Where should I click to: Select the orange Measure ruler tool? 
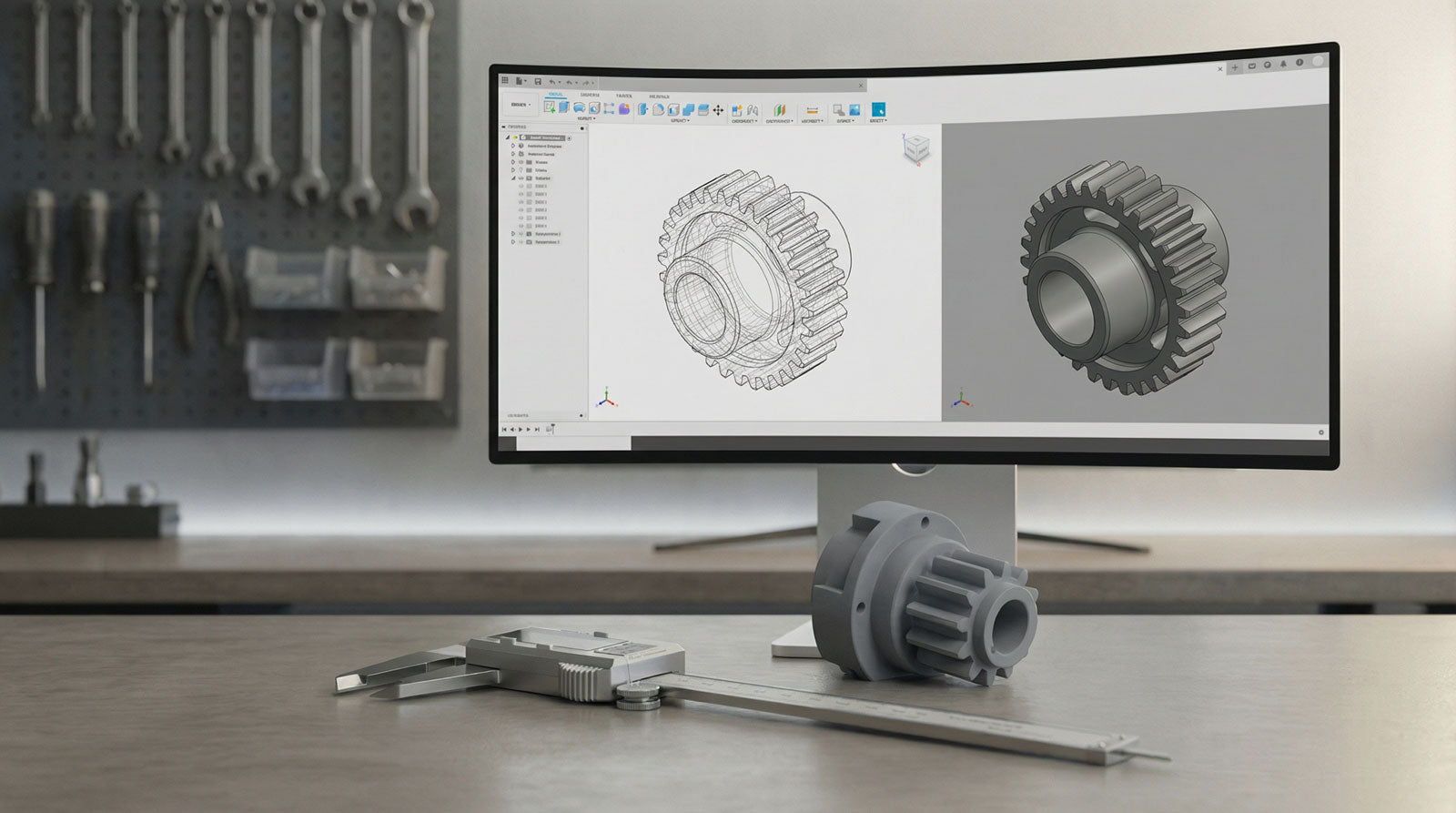[813, 111]
